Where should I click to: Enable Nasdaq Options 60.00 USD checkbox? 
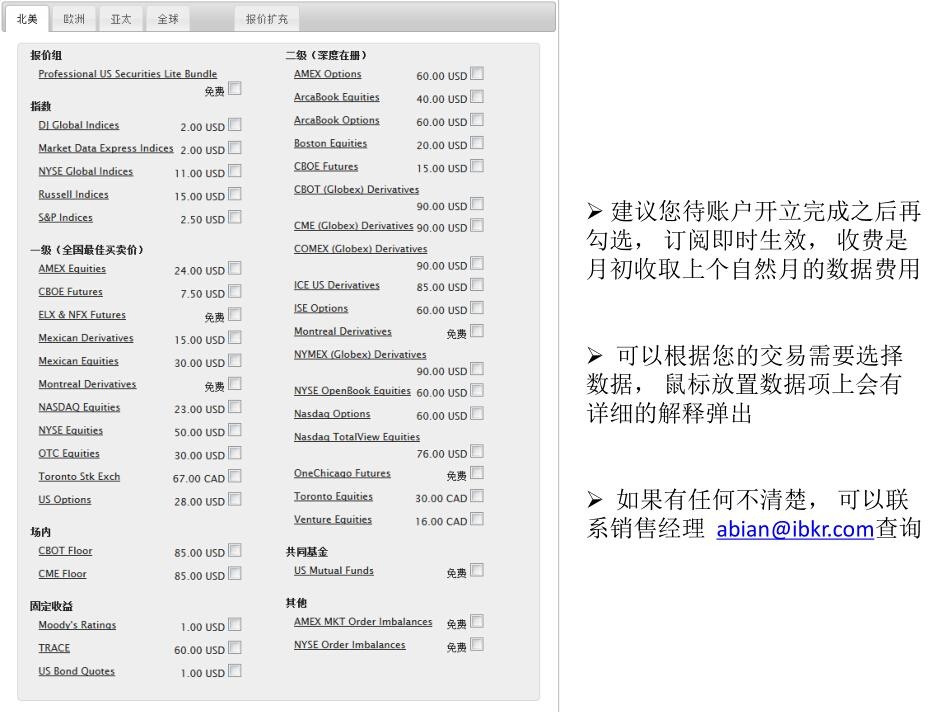pos(477,413)
